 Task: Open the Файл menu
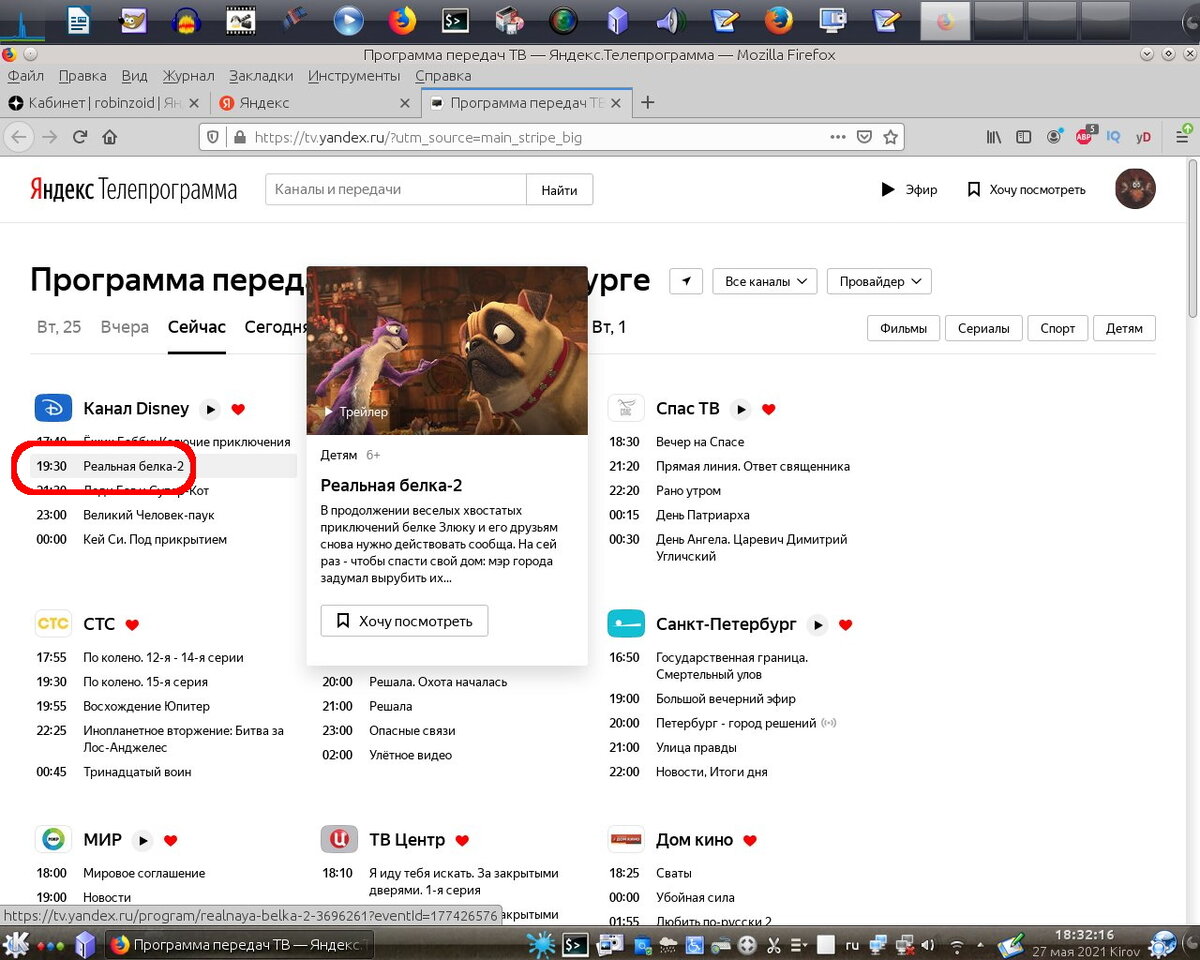(x=25, y=75)
